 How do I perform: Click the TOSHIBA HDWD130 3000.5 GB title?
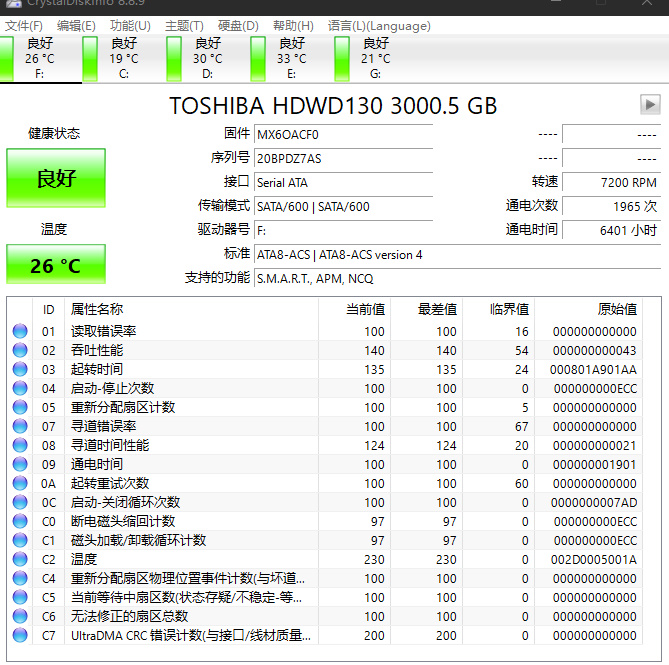click(x=333, y=105)
